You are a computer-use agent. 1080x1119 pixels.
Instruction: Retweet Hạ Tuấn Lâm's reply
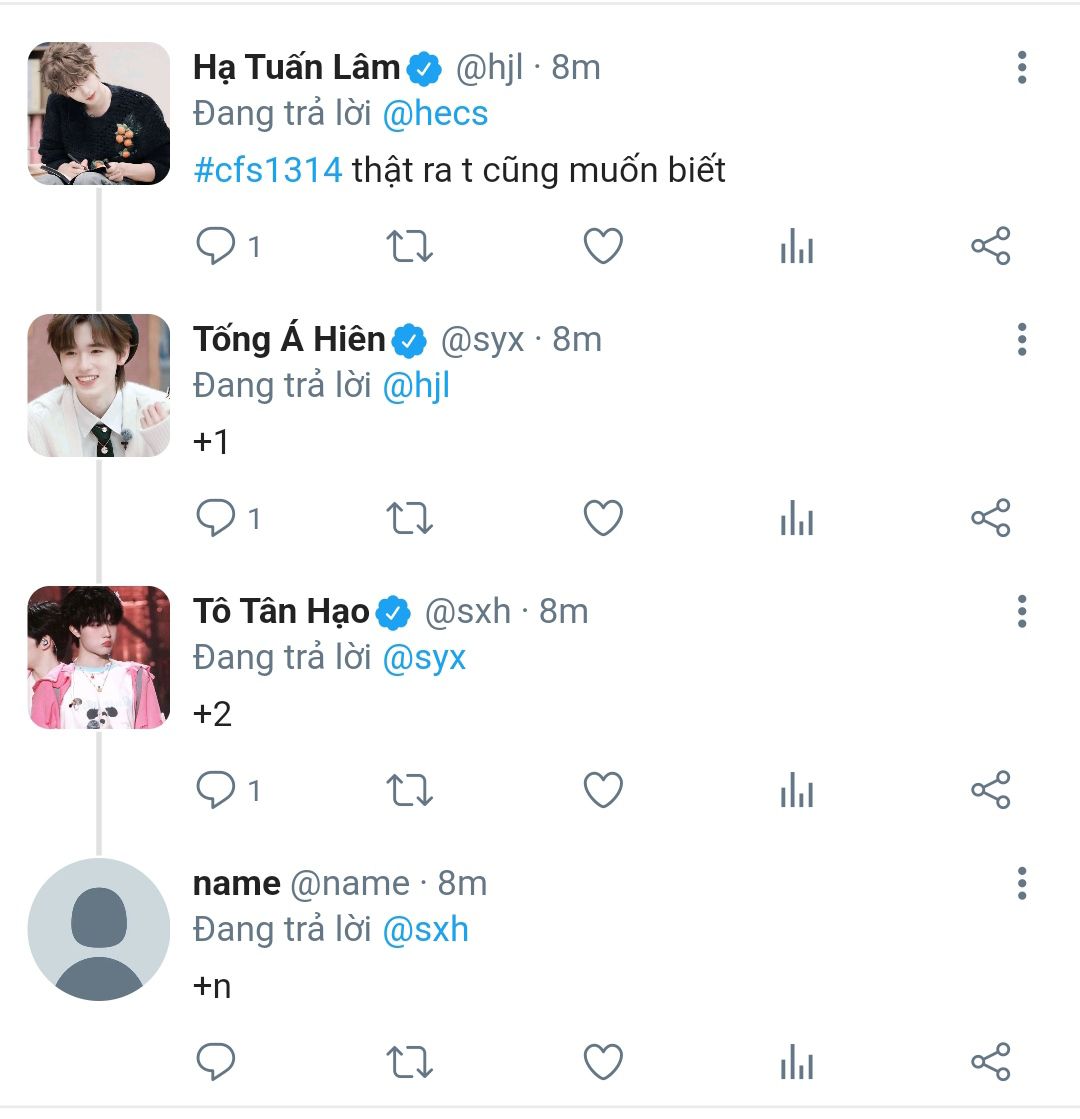point(409,246)
